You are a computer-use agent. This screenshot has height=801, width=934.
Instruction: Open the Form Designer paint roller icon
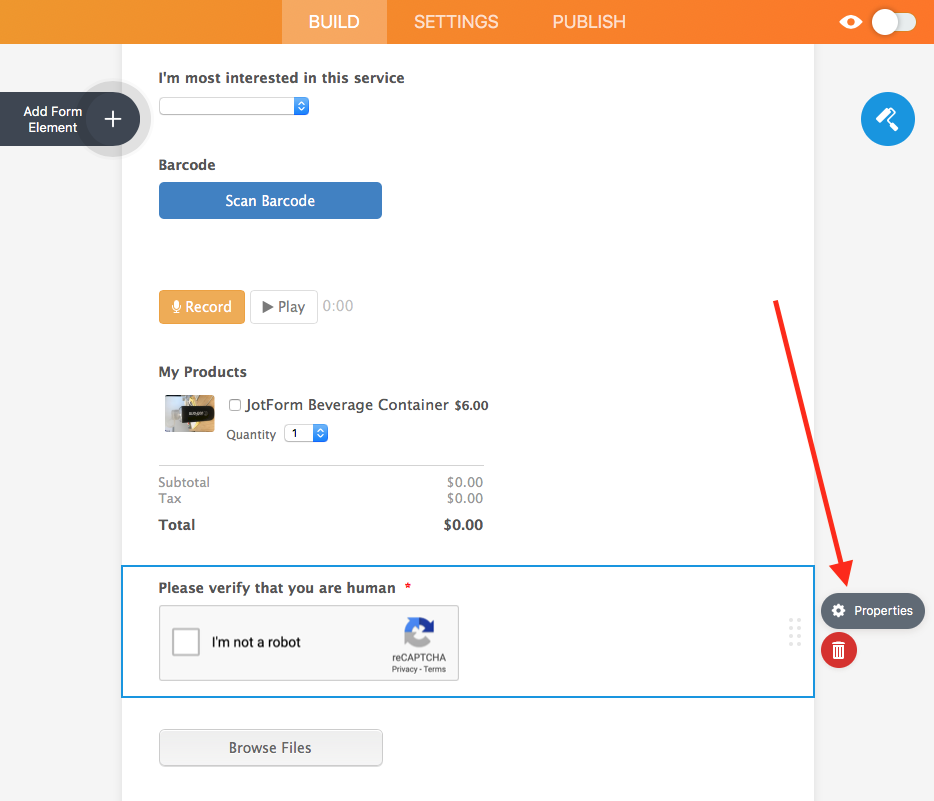887,119
